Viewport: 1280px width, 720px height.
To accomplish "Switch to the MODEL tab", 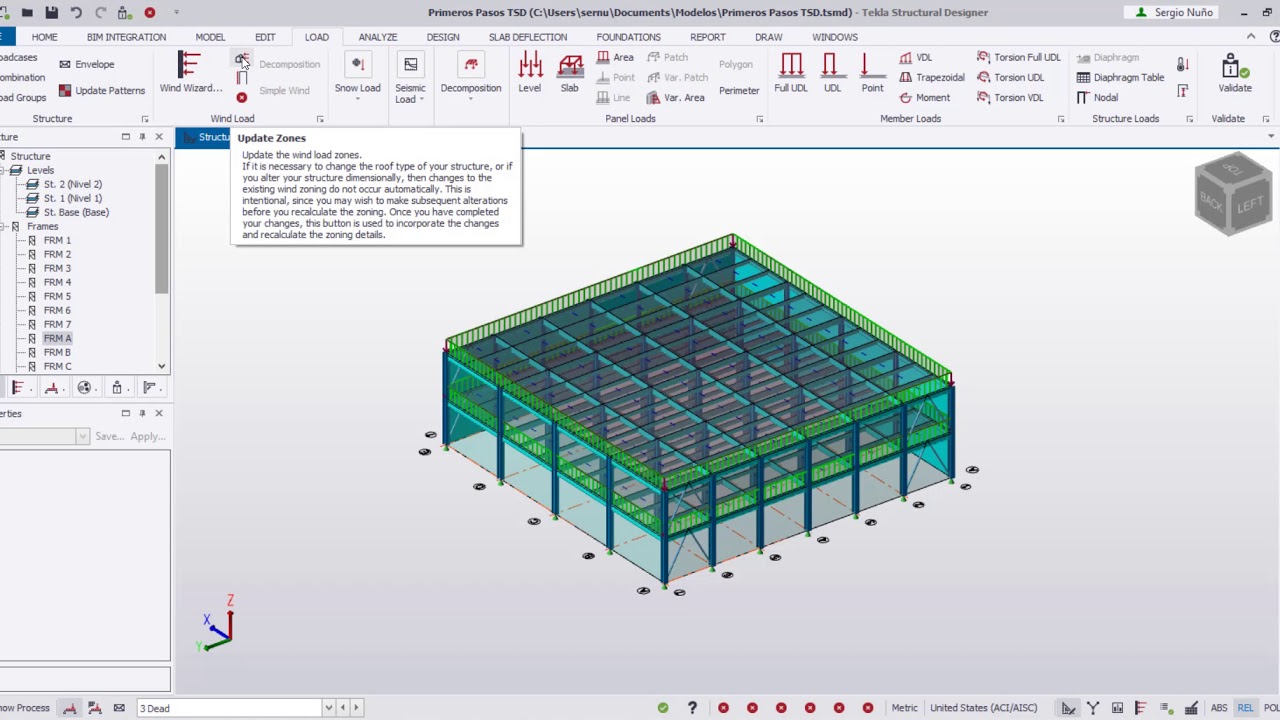I will [210, 37].
